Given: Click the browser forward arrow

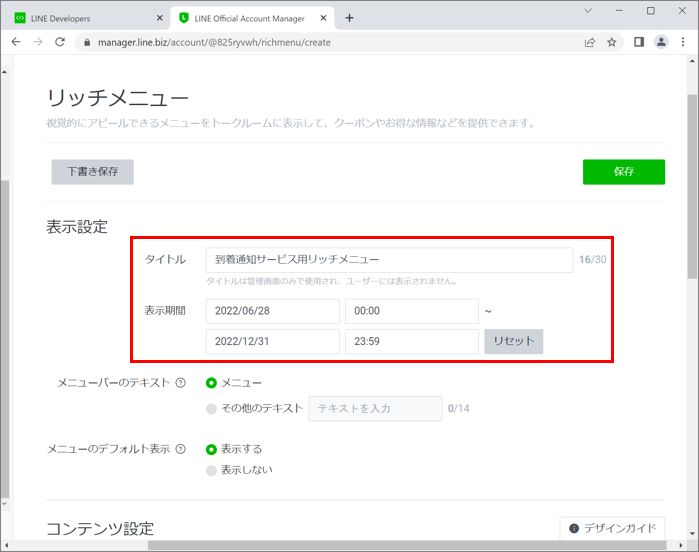Looking at the screenshot, I should [x=38, y=42].
